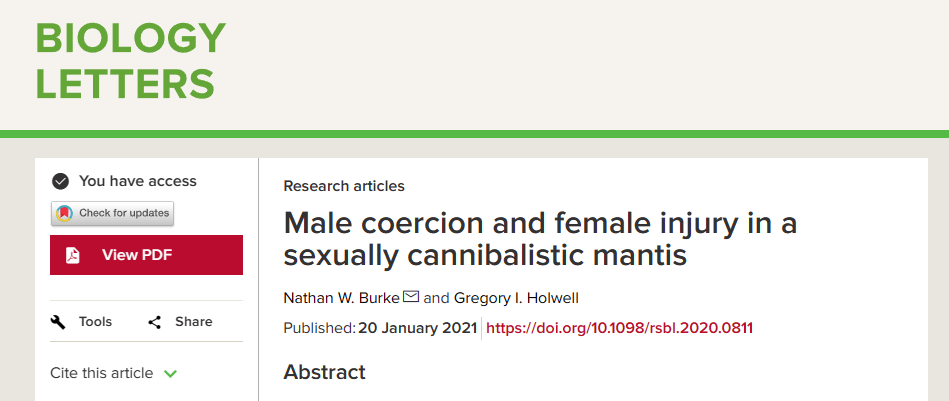Click the article title about sexually cannibalistic mantis

[x=540, y=238]
